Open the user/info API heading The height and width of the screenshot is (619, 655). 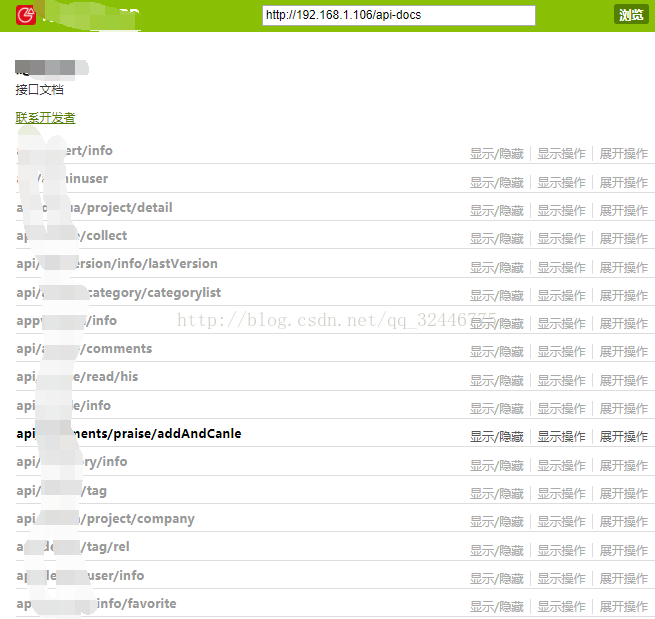(80, 575)
